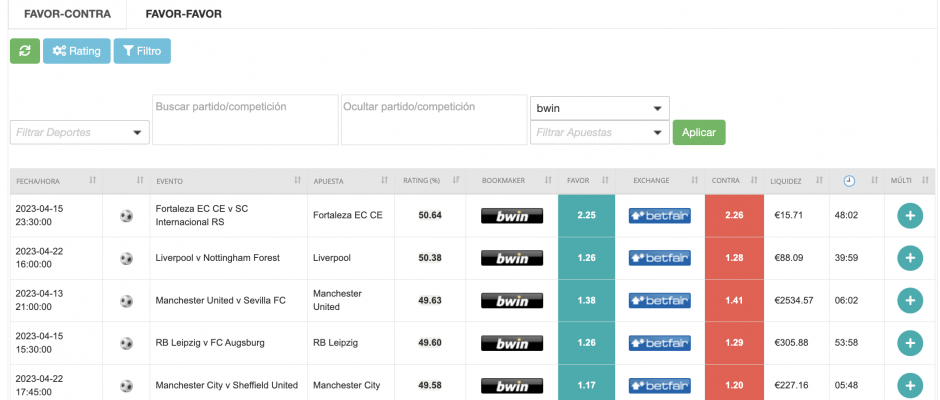This screenshot has height=400, width=940.
Task: Click the green refresh icon button
Action: coord(25,51)
